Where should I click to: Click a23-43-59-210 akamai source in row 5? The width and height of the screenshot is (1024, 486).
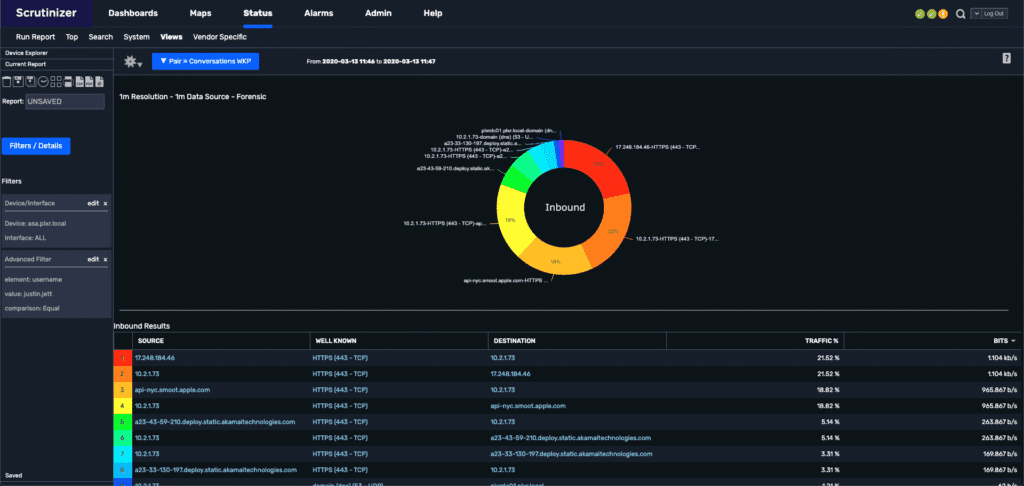coord(215,422)
